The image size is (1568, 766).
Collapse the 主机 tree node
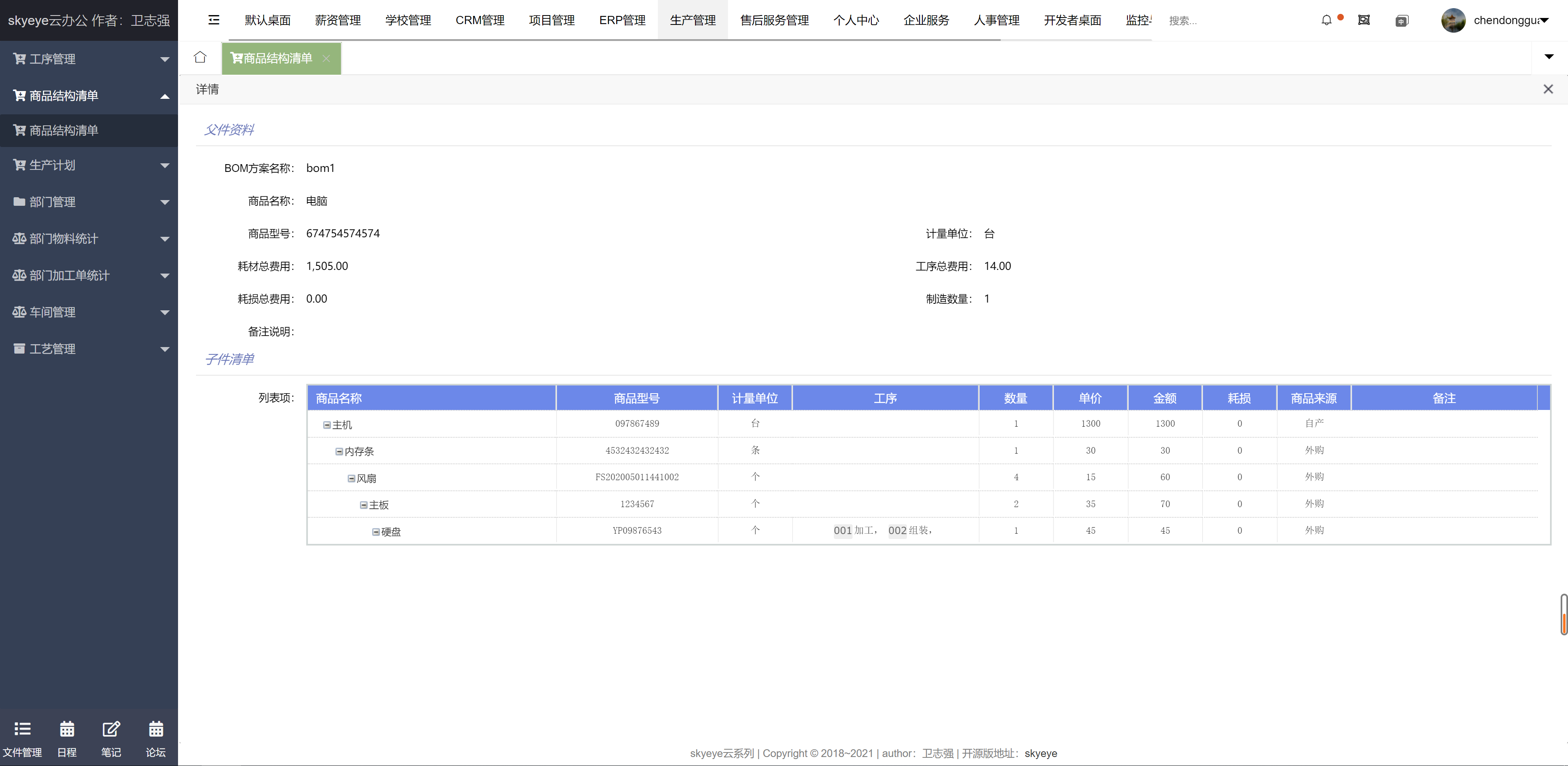[327, 425]
